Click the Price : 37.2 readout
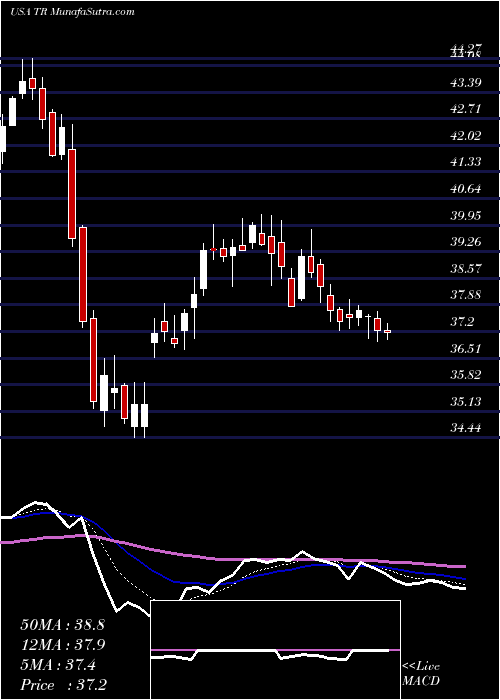Image resolution: width=500 pixels, height=700 pixels. (x=63, y=685)
